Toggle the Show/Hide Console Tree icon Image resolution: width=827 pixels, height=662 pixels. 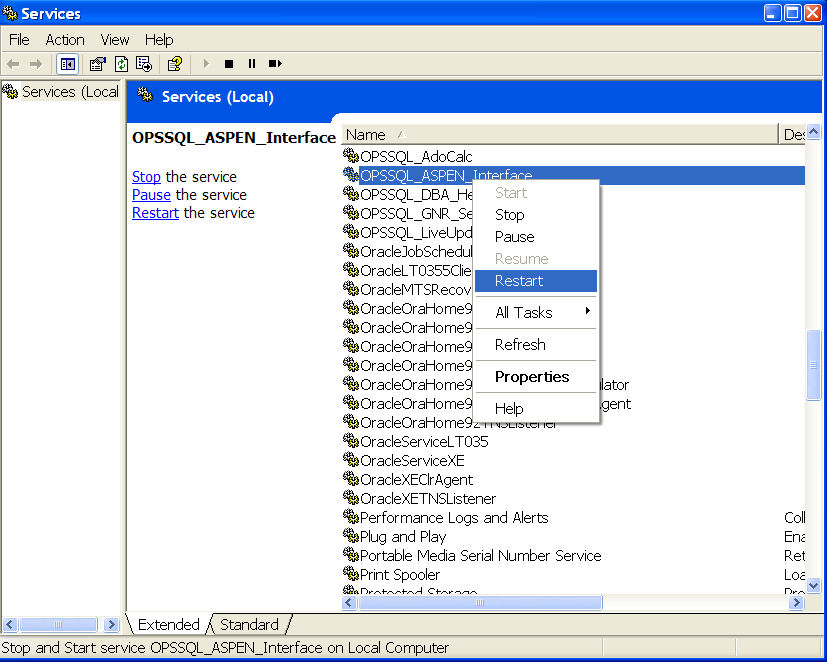pyautogui.click(x=68, y=64)
